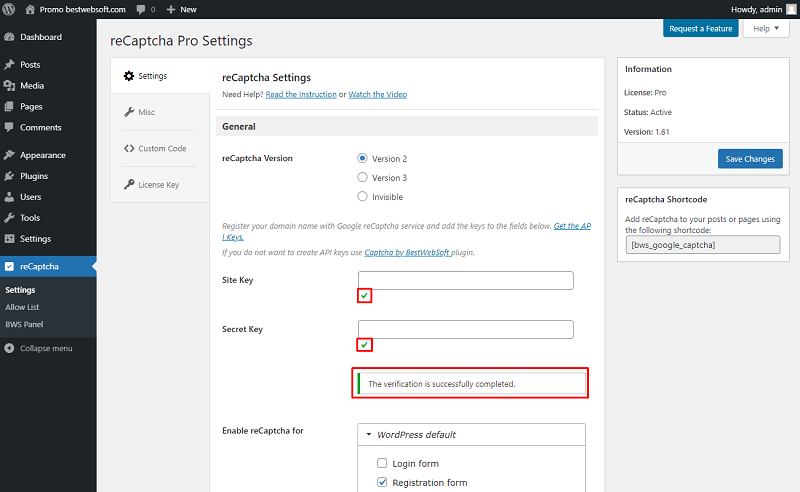Open the Custom Code tab
The height and width of the screenshot is (492, 800).
[160, 148]
